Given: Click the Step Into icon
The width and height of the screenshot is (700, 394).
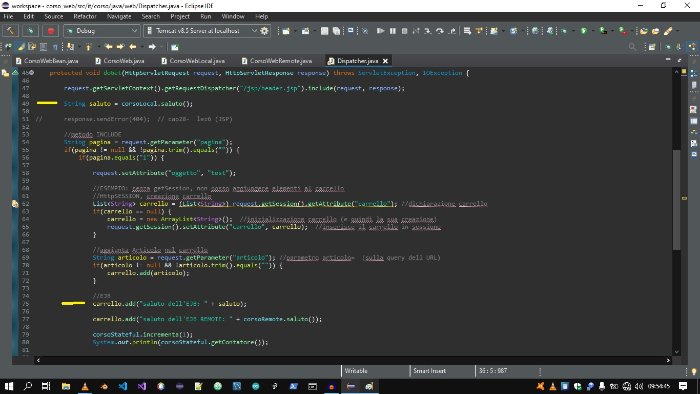Looking at the screenshot, I should [x=428, y=31].
